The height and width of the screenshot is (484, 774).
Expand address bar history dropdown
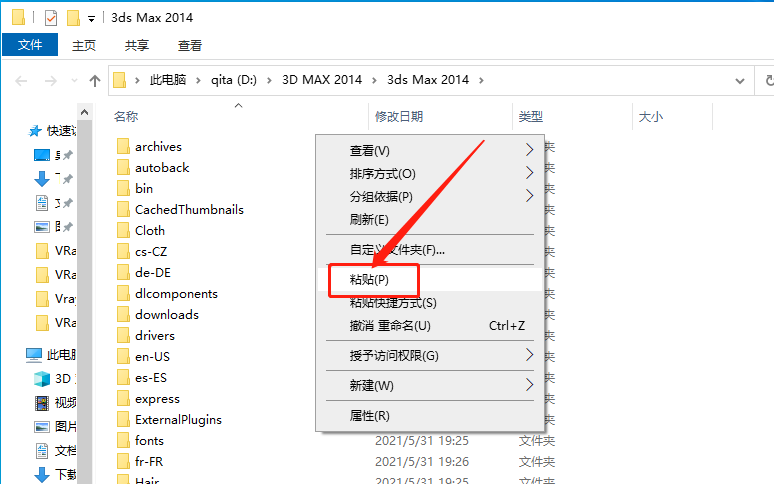click(739, 81)
